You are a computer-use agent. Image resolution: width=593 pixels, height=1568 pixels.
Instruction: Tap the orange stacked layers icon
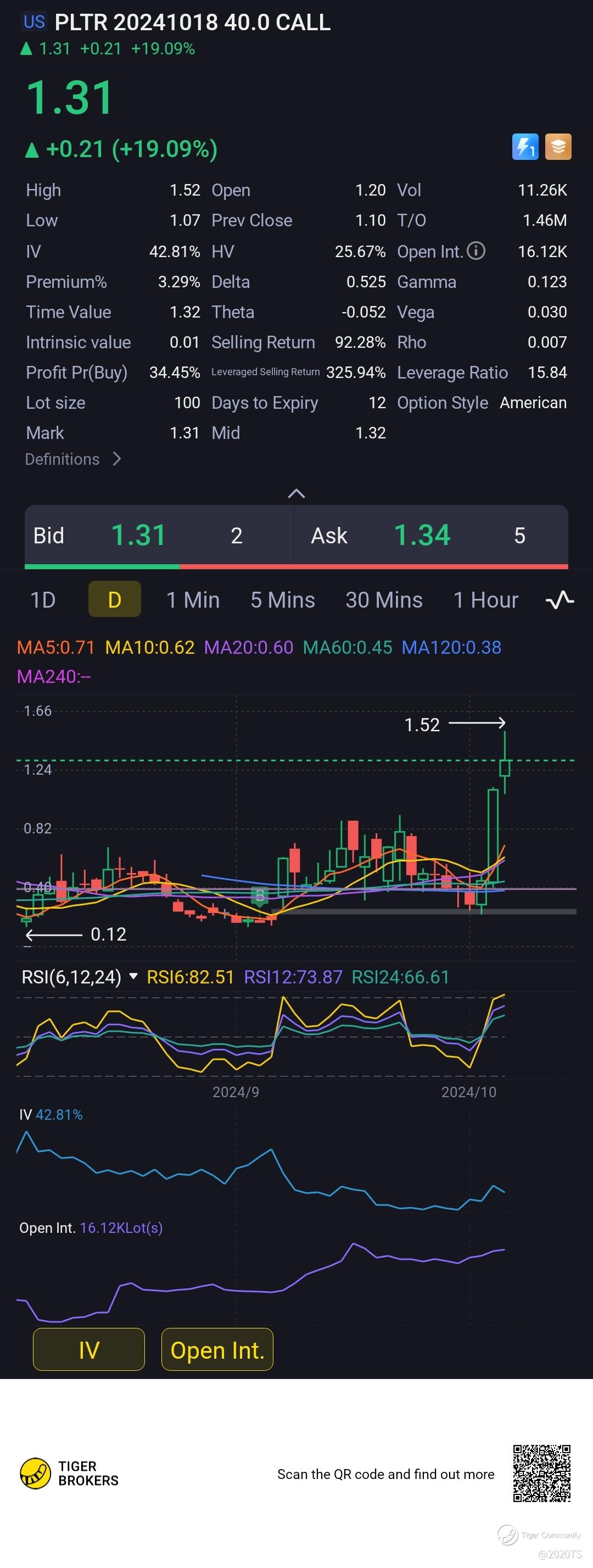pos(558,147)
